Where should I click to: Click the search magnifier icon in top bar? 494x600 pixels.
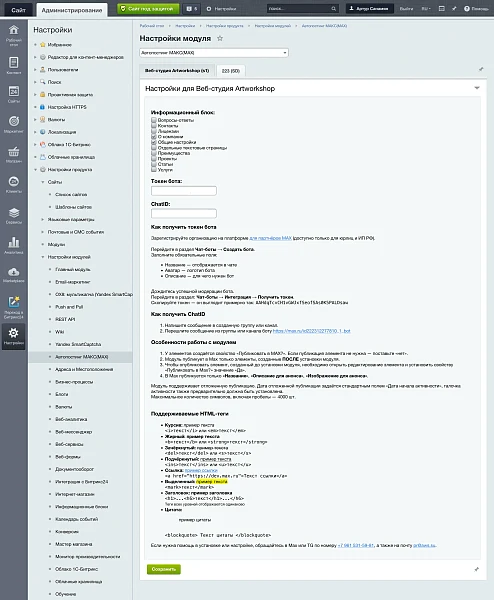[x=334, y=8]
